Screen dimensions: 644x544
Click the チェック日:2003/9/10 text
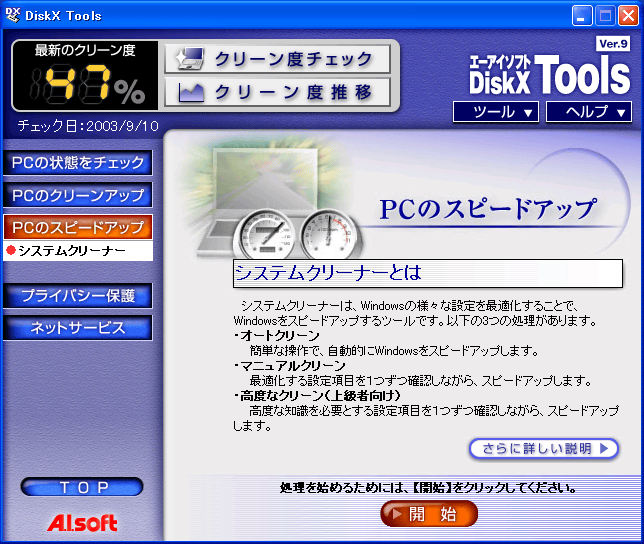tap(88, 126)
